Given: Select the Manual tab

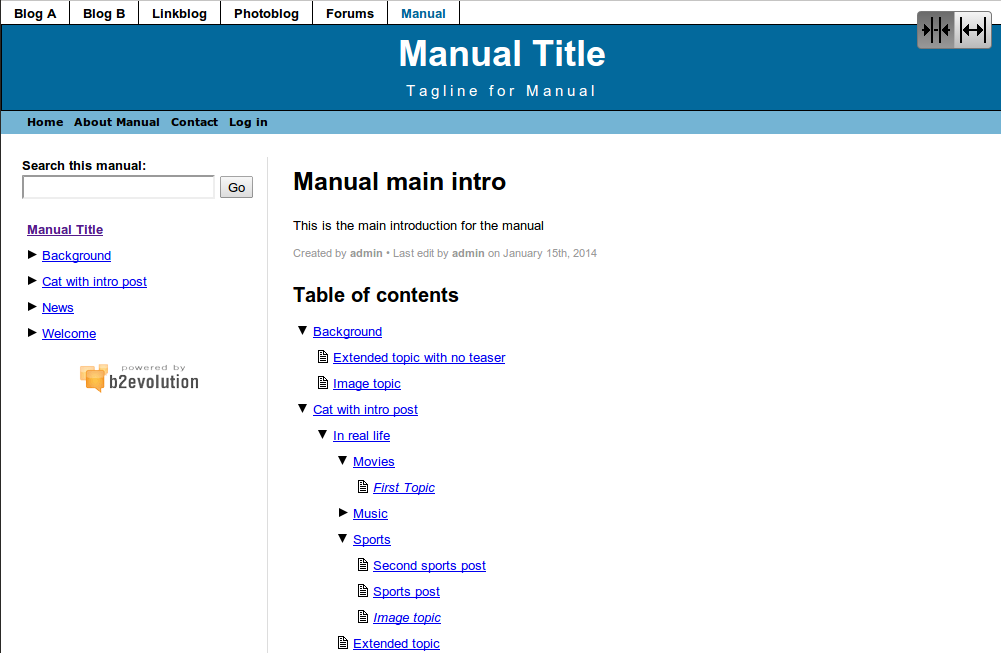Looking at the screenshot, I should [x=423, y=13].
